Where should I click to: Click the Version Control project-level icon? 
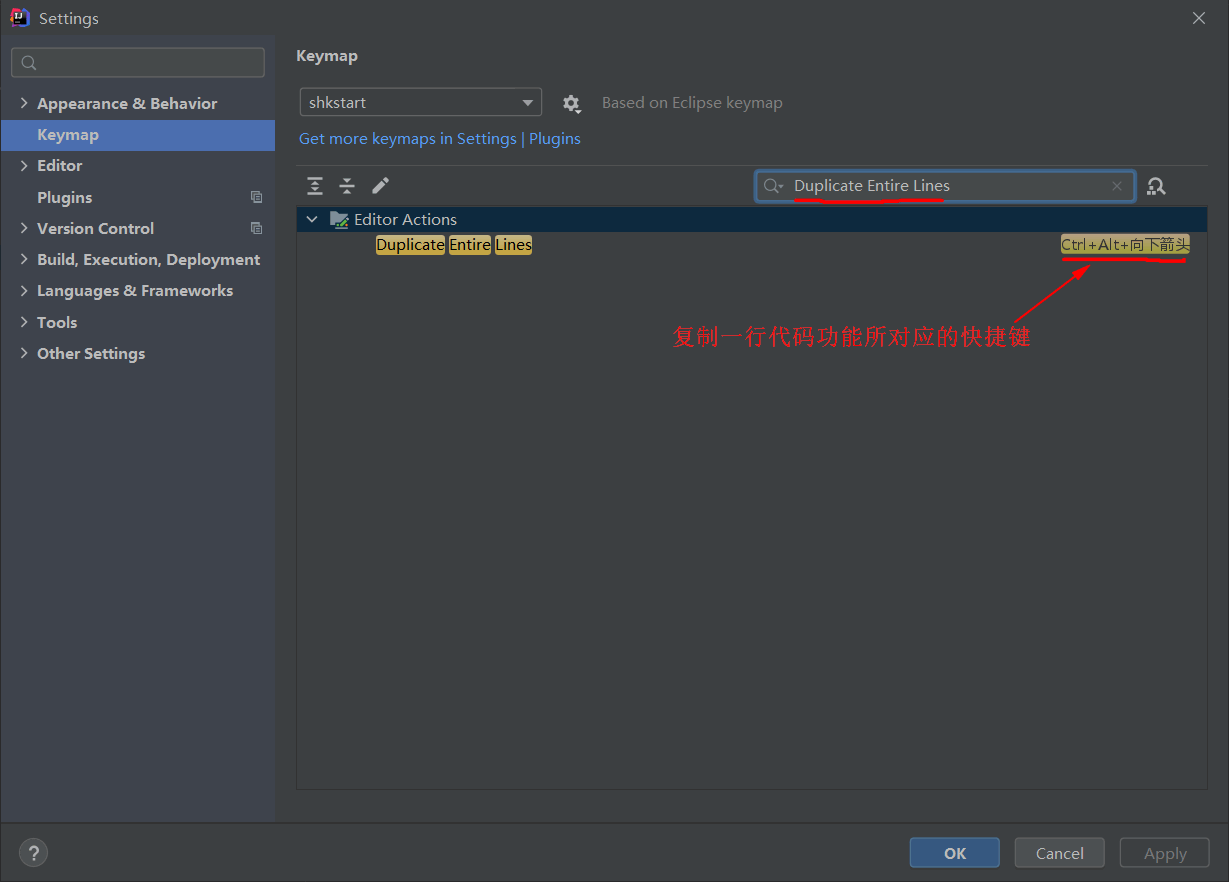257,229
